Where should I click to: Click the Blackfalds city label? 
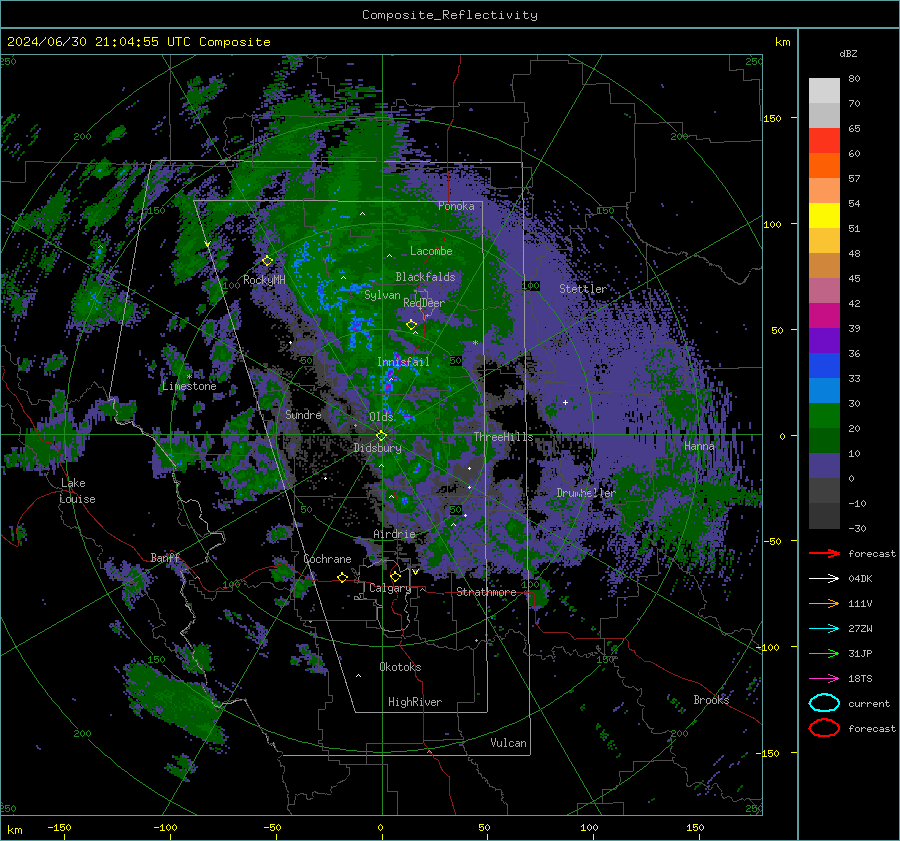pyautogui.click(x=425, y=277)
